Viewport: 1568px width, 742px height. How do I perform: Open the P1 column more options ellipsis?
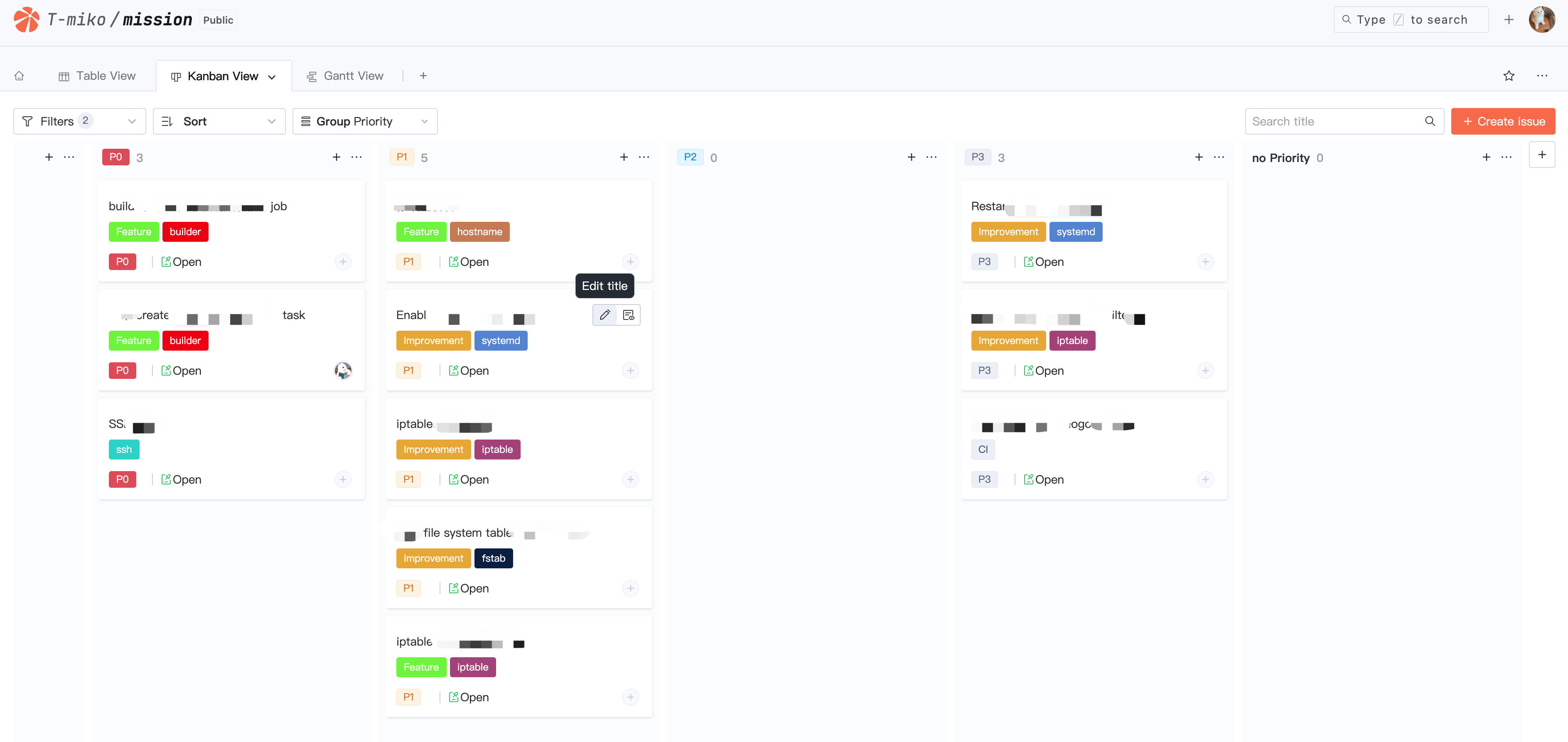tap(644, 157)
